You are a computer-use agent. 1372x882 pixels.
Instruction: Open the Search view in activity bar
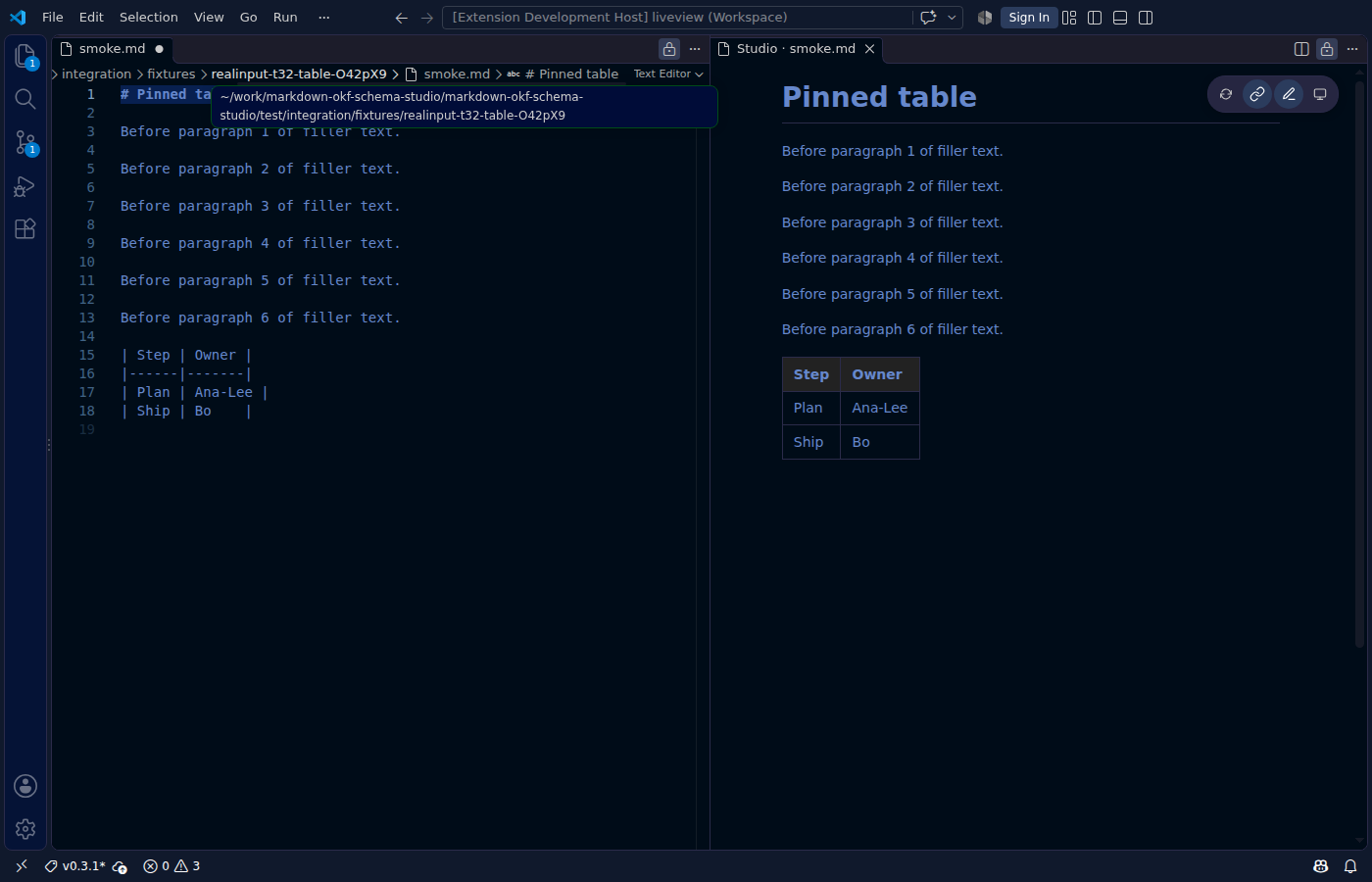(25, 99)
